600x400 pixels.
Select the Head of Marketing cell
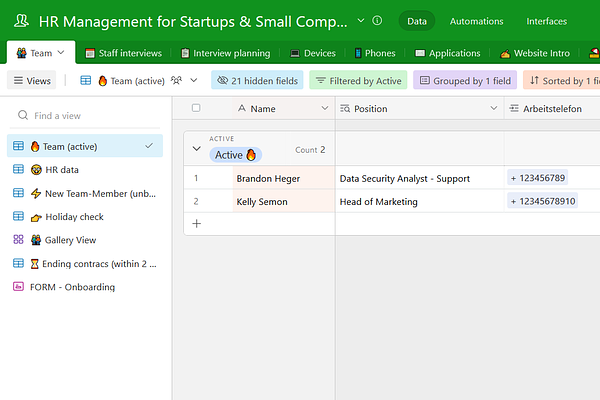(420, 201)
